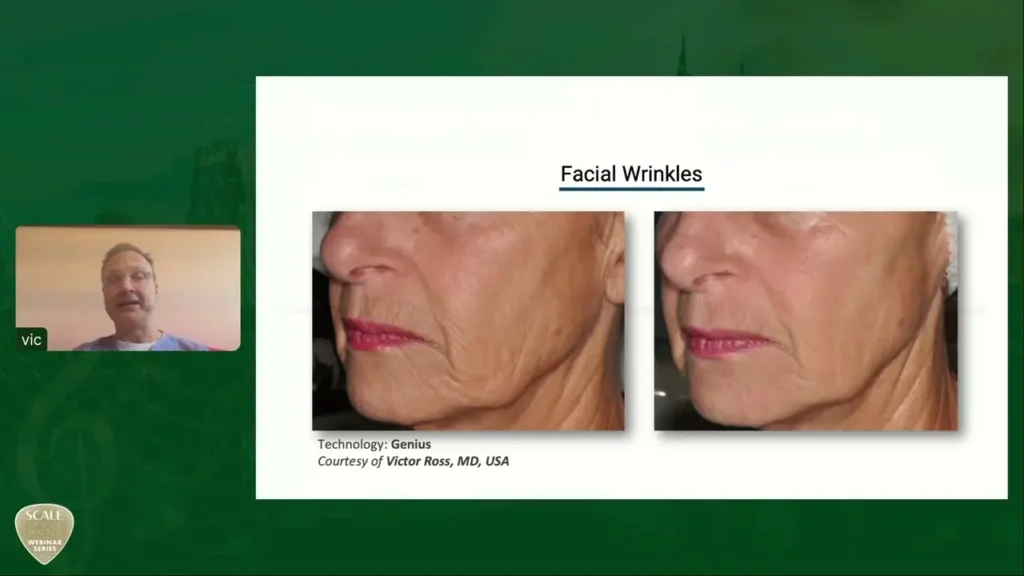
Task: Click the "WEBINAR SERIES" text in the logo
Action: point(44,545)
